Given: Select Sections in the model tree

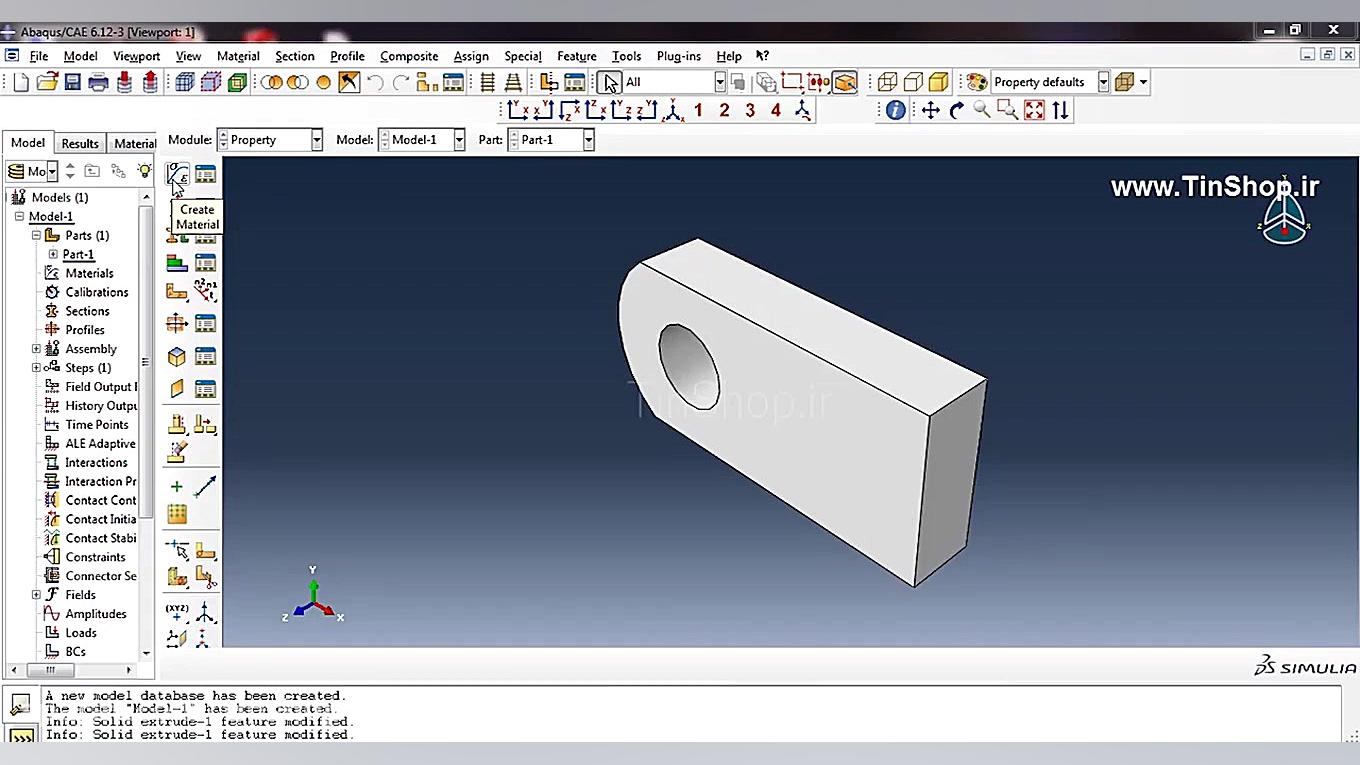Looking at the screenshot, I should point(87,311).
